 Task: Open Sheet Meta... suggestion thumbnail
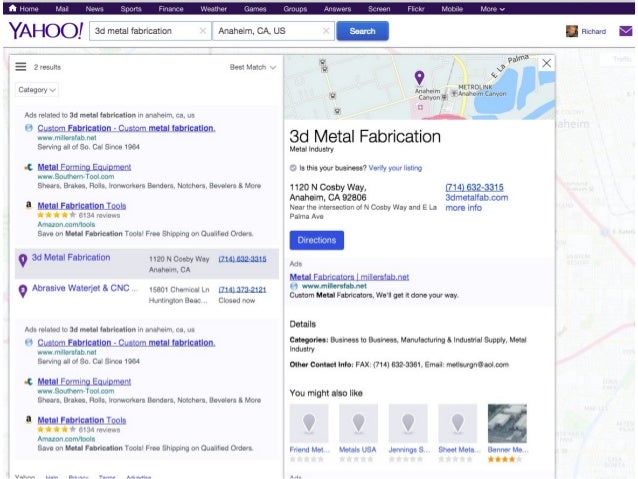click(457, 423)
